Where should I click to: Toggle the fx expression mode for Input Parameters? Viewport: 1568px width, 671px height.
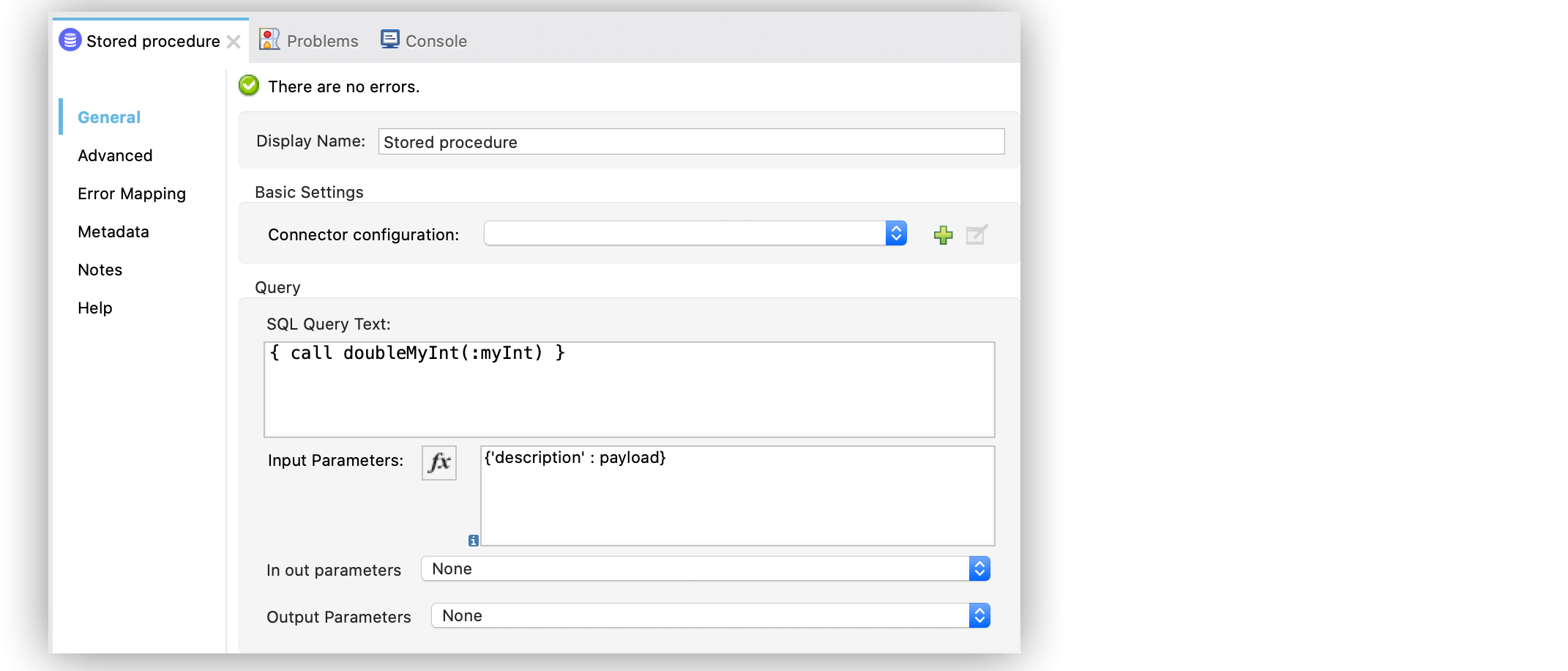[x=439, y=463]
